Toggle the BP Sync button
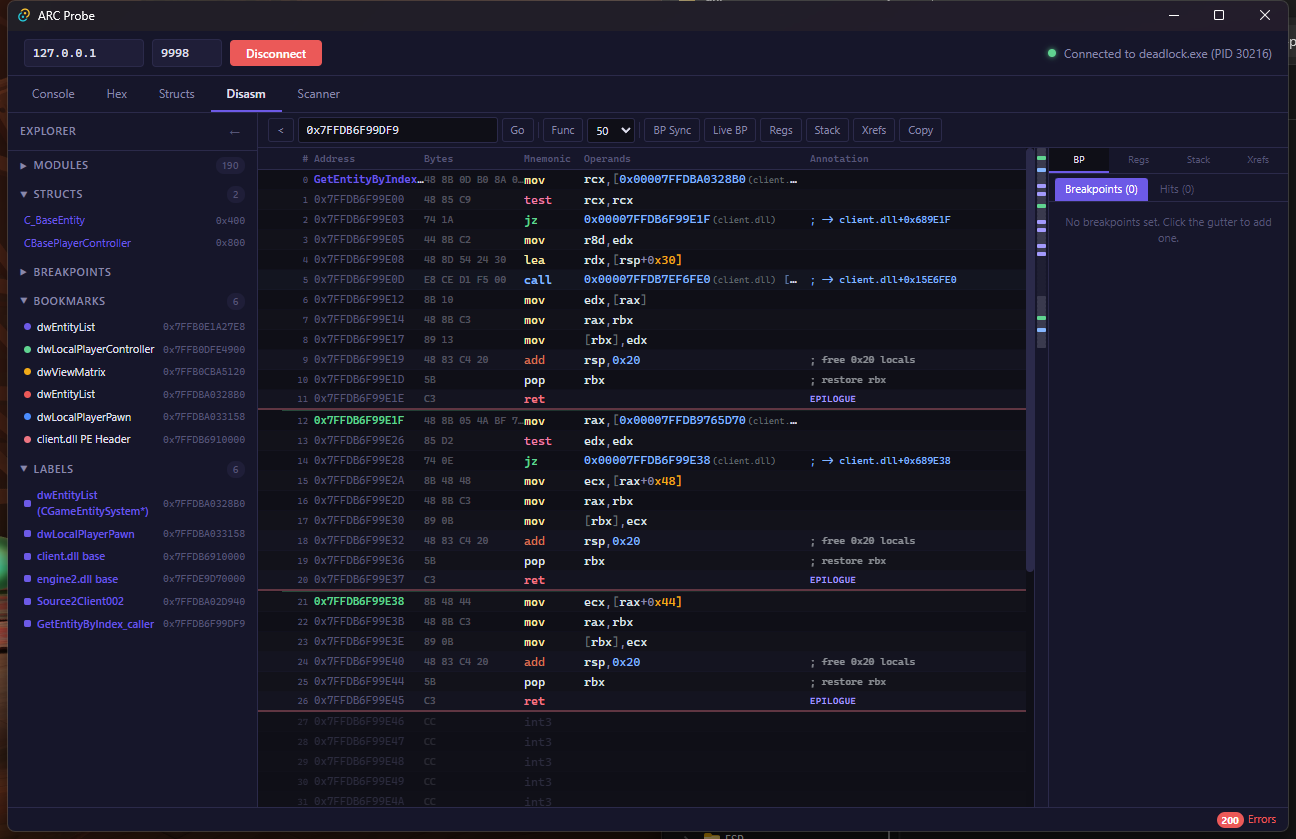The height and width of the screenshot is (839, 1296). tap(672, 130)
